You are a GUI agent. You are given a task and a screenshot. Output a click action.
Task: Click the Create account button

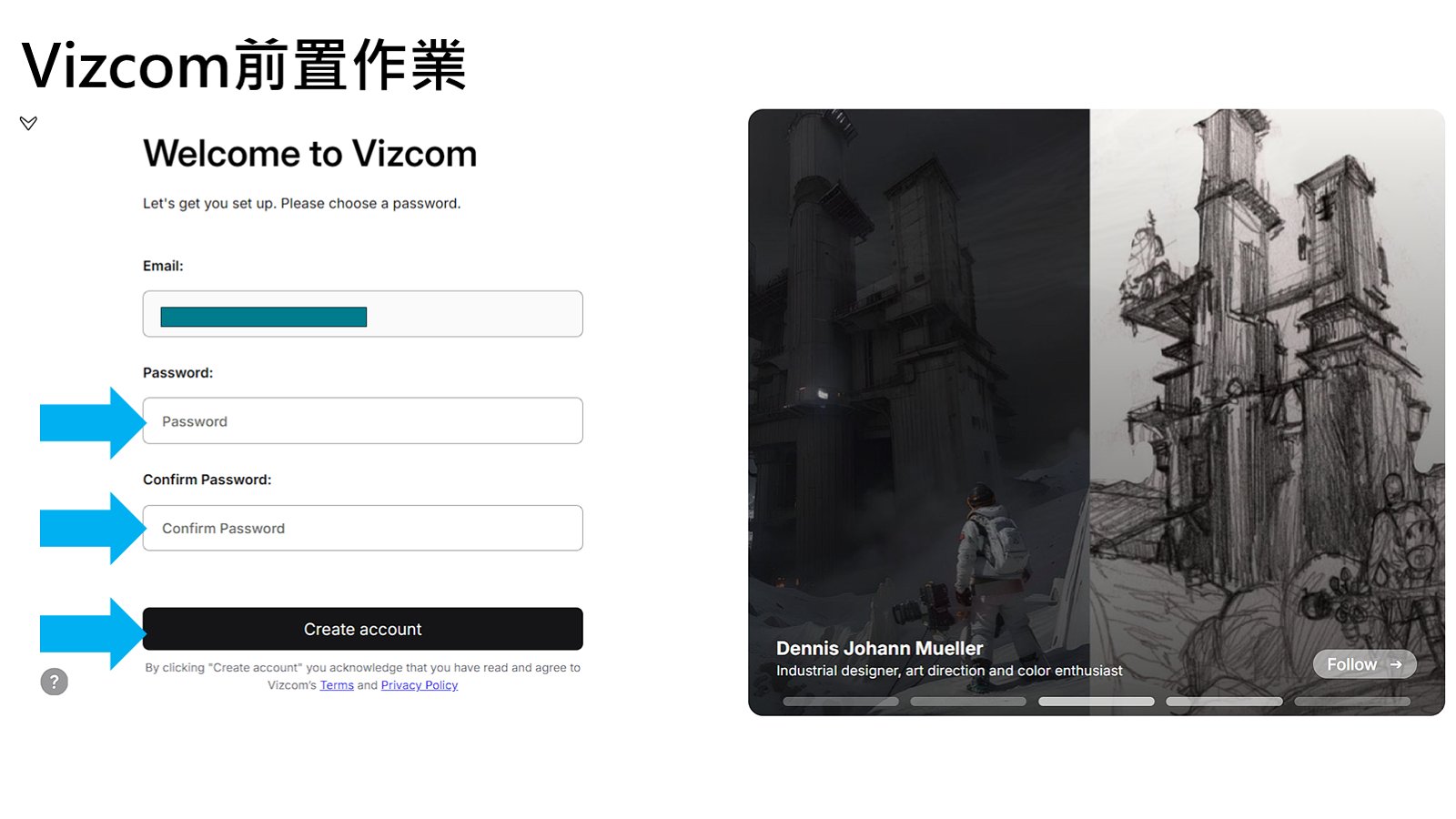point(362,629)
